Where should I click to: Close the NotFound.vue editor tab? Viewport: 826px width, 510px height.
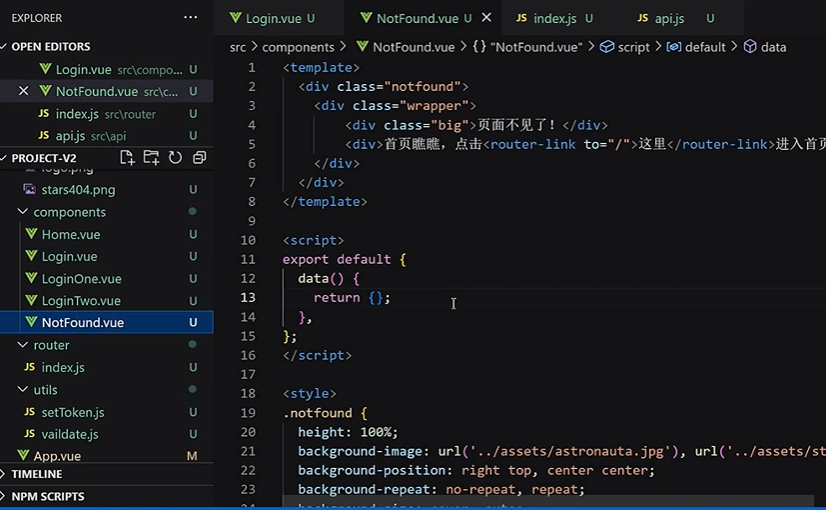pos(486,17)
